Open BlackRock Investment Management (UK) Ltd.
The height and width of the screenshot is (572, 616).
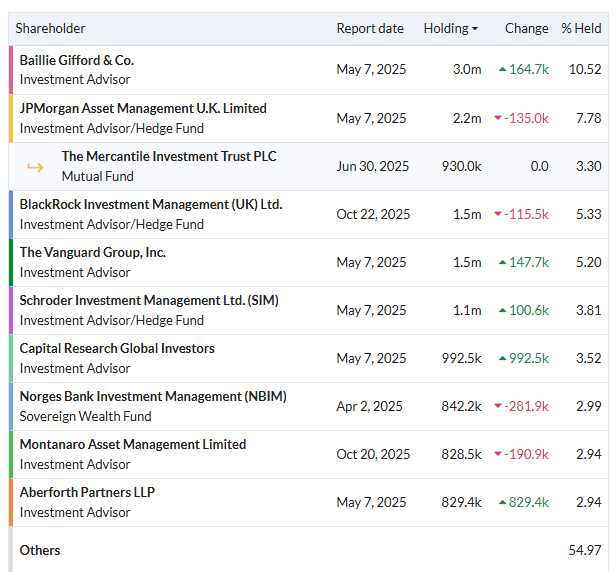tap(151, 204)
